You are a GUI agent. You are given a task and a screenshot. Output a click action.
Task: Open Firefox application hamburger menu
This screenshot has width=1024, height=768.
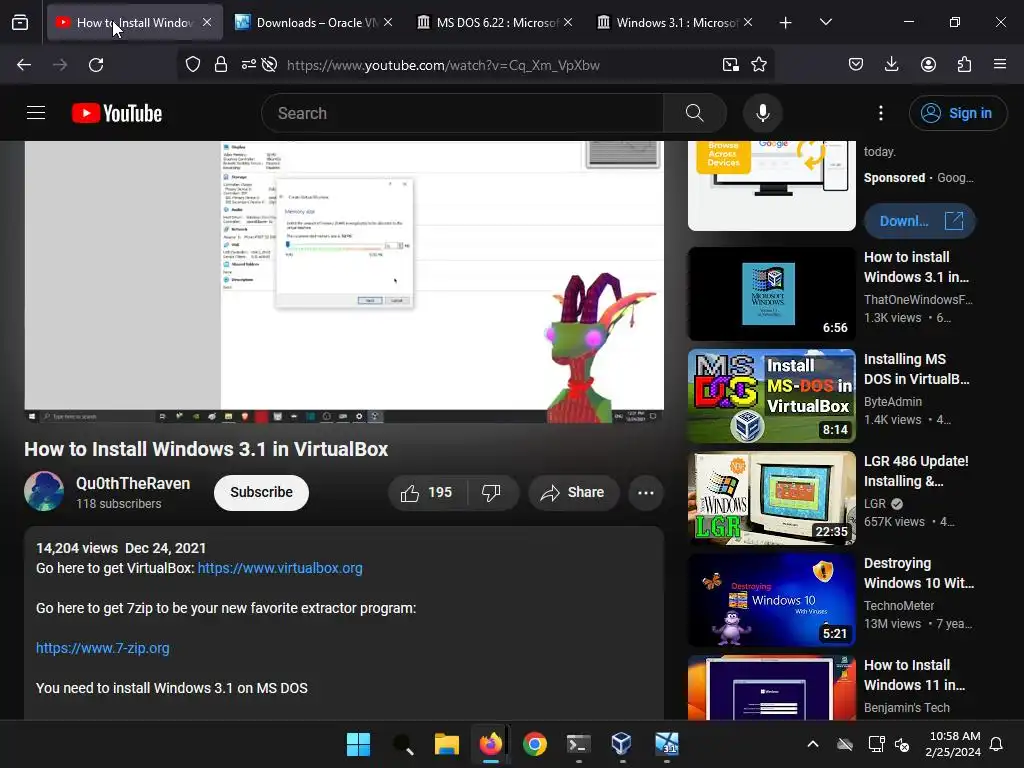click(x=1000, y=65)
